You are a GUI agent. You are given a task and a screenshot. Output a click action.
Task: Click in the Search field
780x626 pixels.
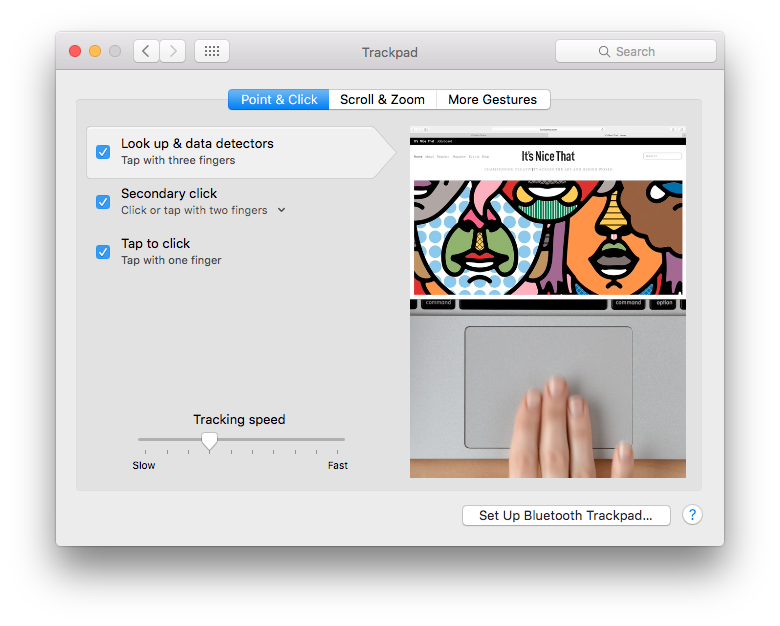(x=645, y=51)
